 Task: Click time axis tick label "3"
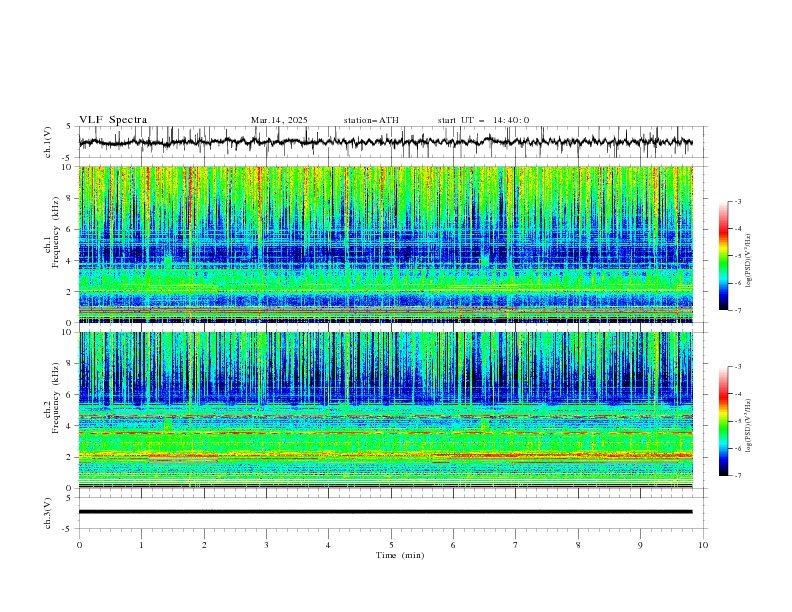(266, 545)
